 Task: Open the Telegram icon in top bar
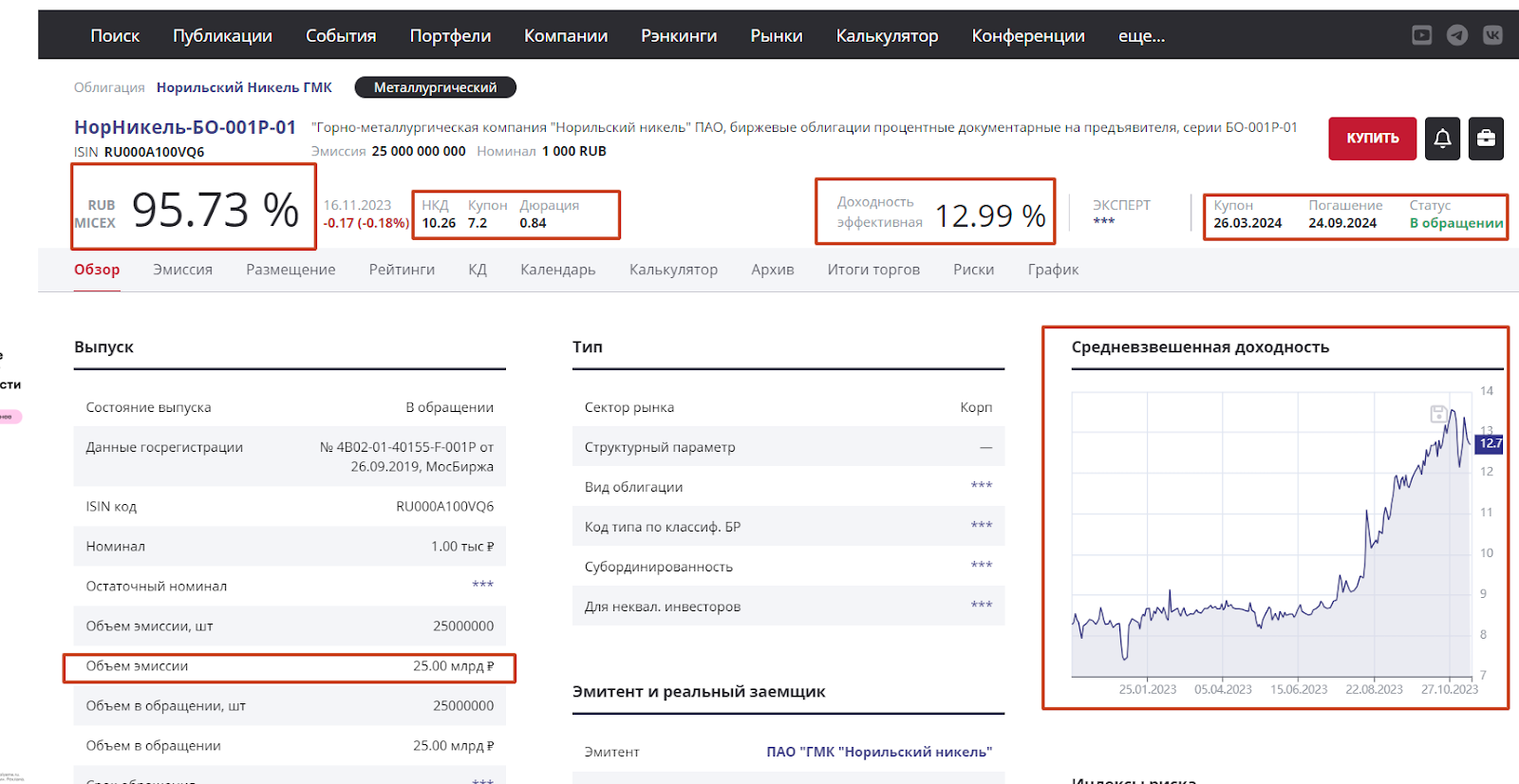1457,35
